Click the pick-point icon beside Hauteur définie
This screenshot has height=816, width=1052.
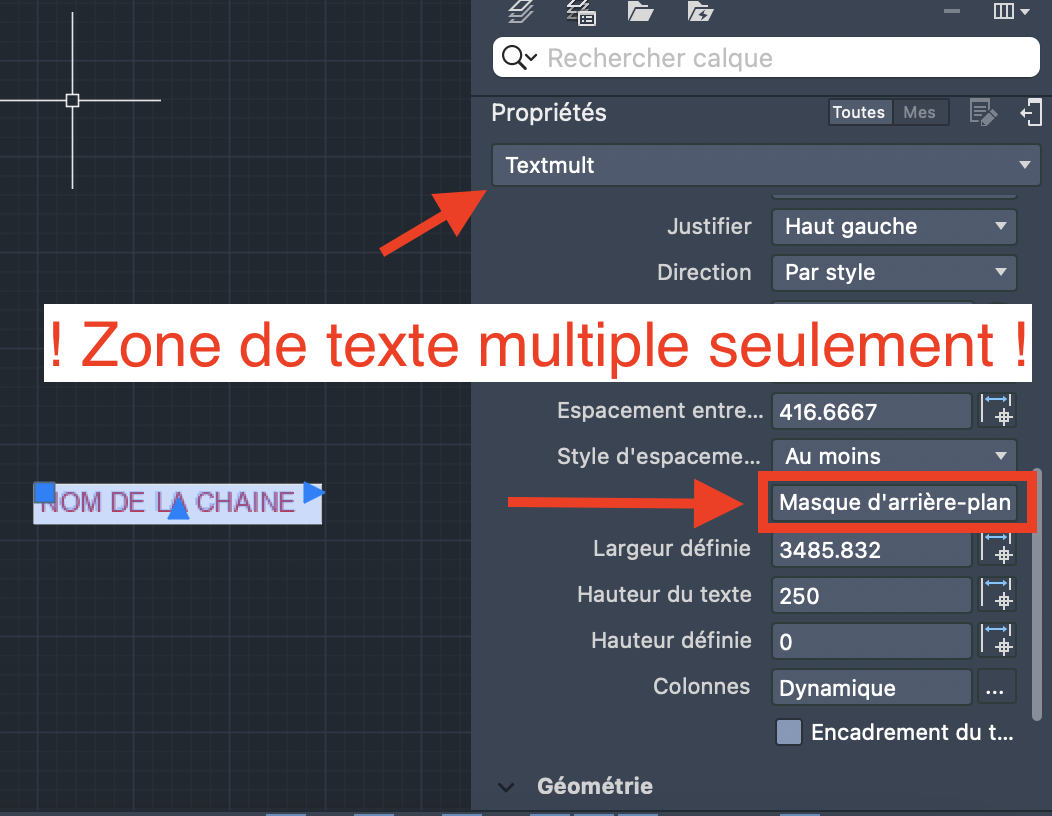pyautogui.click(x=997, y=640)
